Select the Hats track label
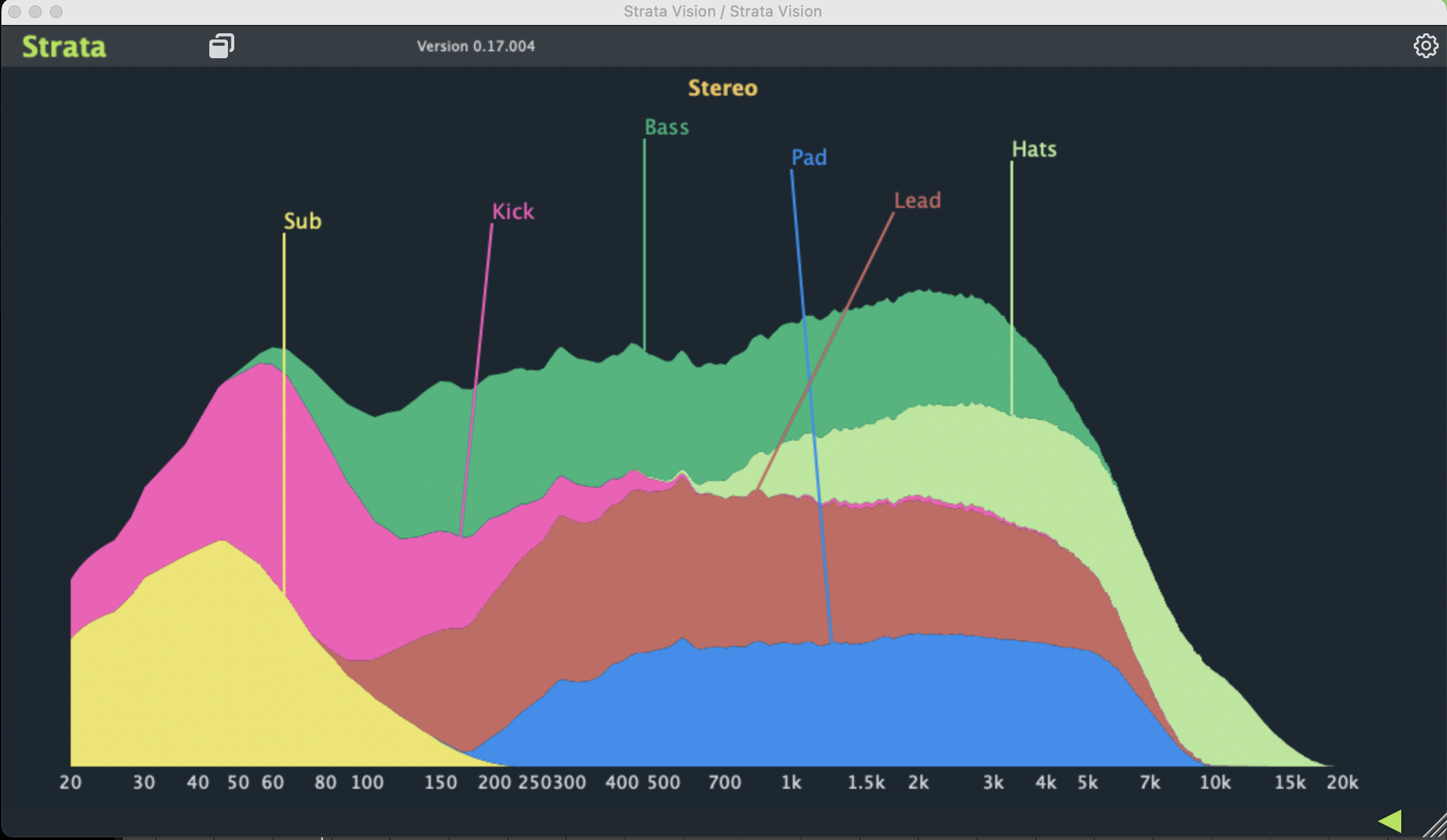1447x840 pixels. [x=1034, y=150]
